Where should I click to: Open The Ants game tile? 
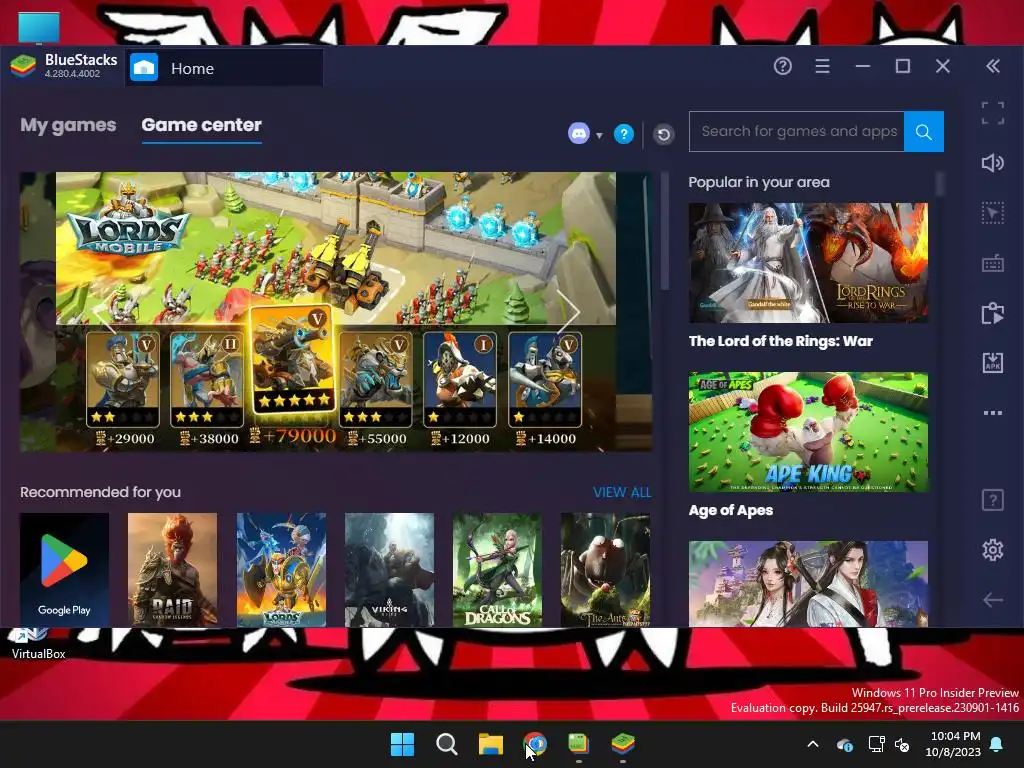pyautogui.click(x=605, y=569)
